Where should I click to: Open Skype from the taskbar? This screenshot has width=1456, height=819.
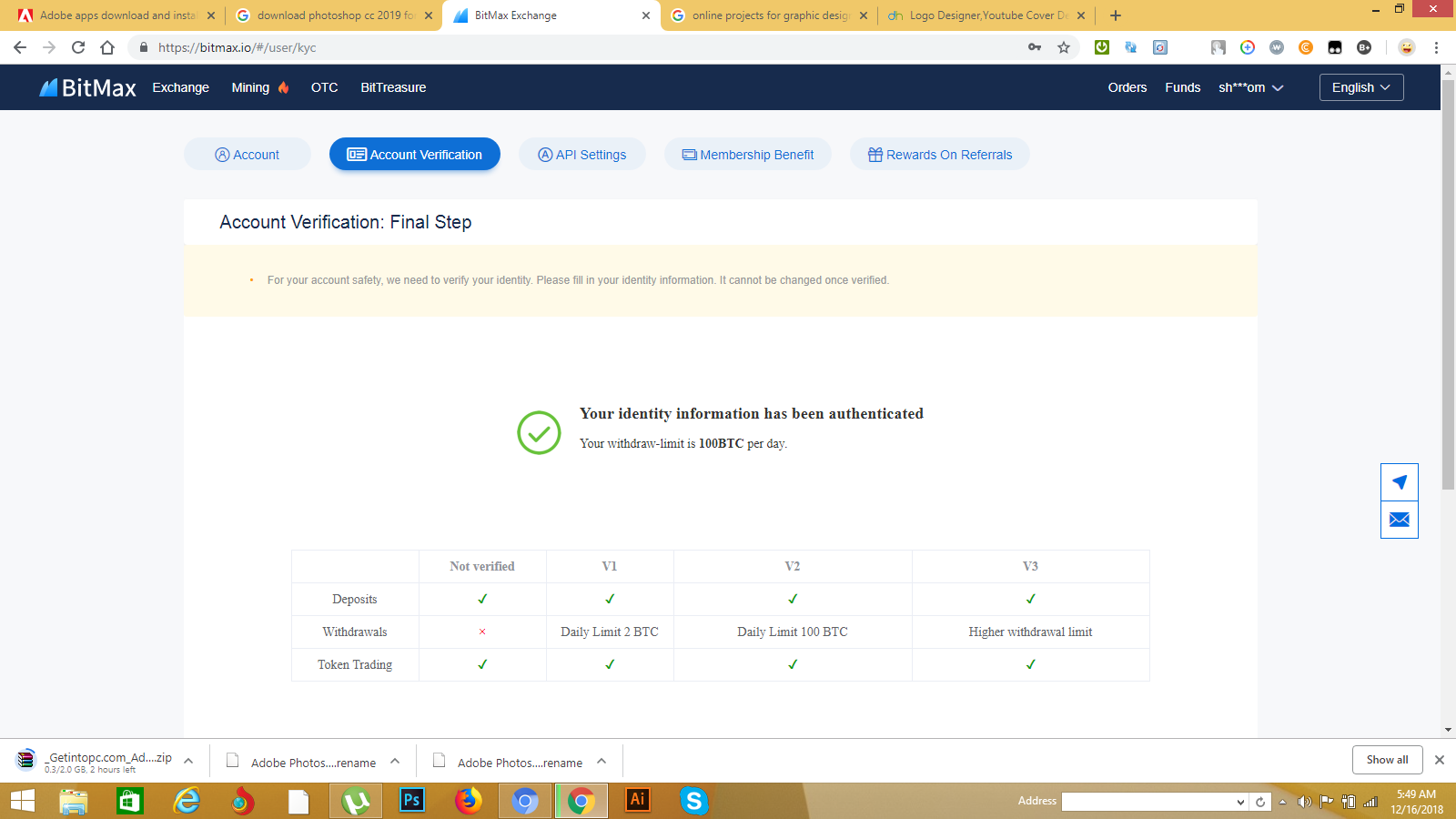tap(694, 800)
